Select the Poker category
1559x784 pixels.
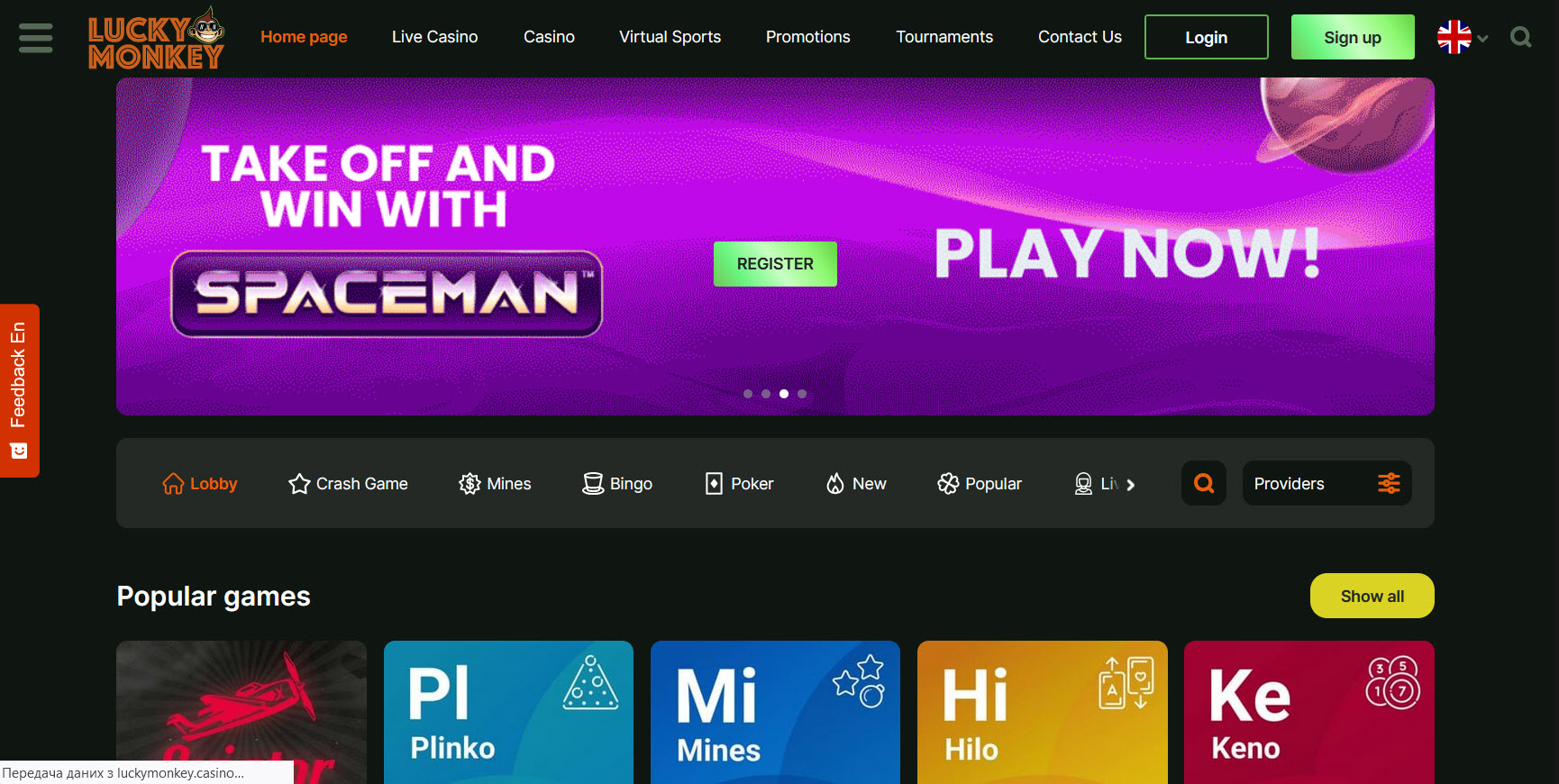pos(739,484)
